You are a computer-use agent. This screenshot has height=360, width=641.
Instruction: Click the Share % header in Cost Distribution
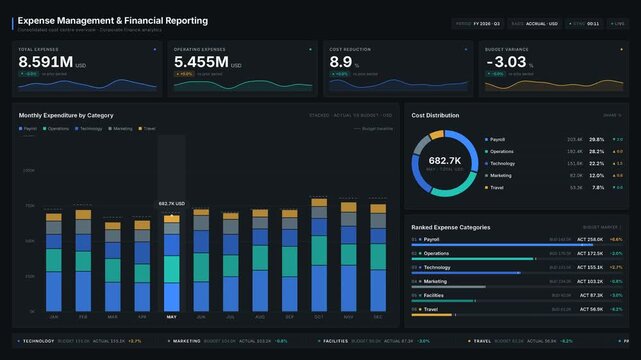[612, 116]
